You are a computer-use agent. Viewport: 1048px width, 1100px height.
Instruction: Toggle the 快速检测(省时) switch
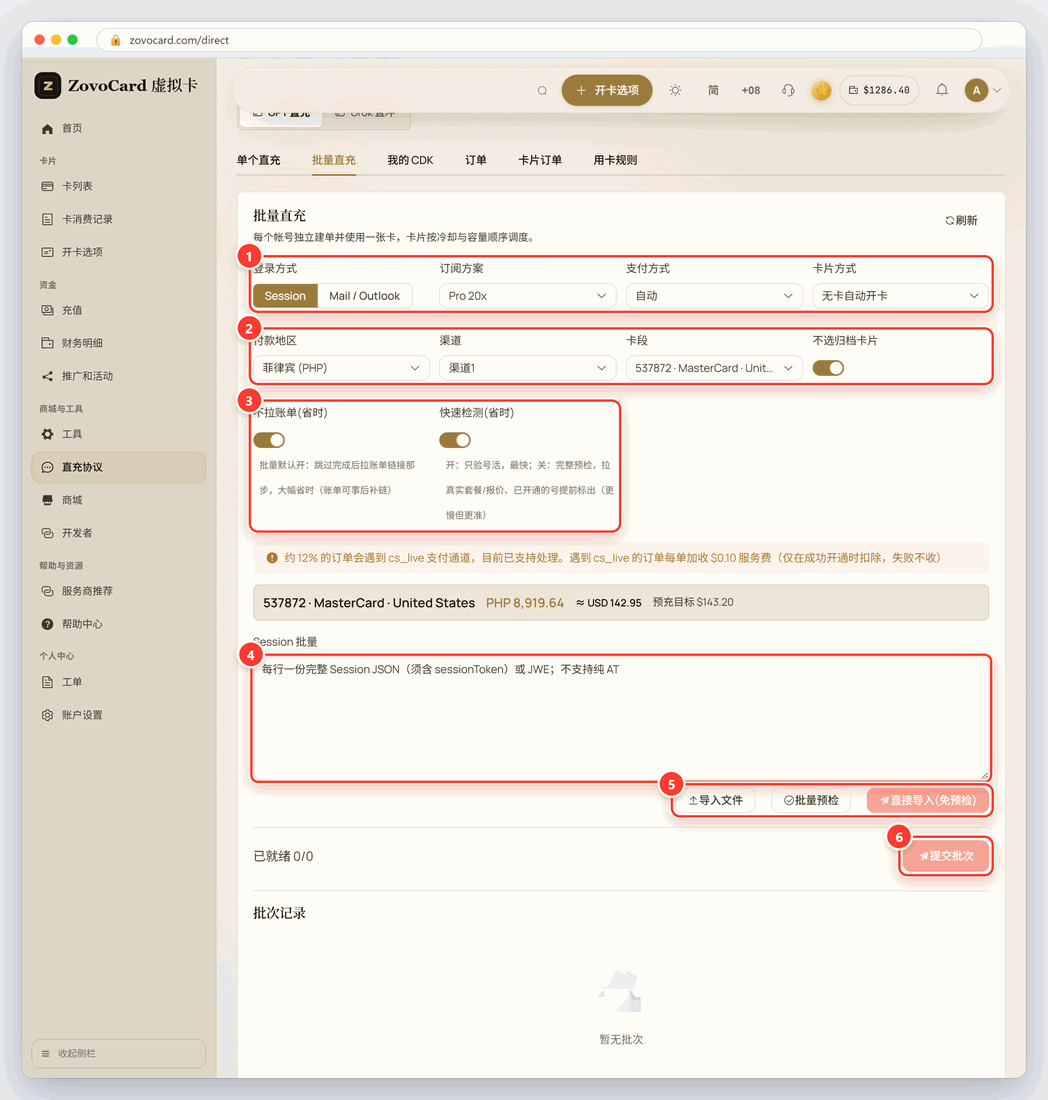click(x=455, y=440)
